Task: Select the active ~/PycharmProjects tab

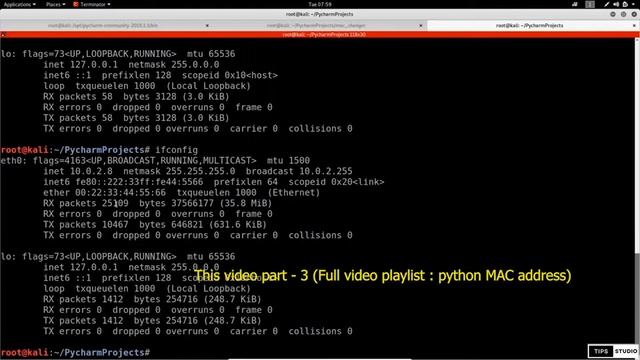Action: pyautogui.click(x=529, y=25)
